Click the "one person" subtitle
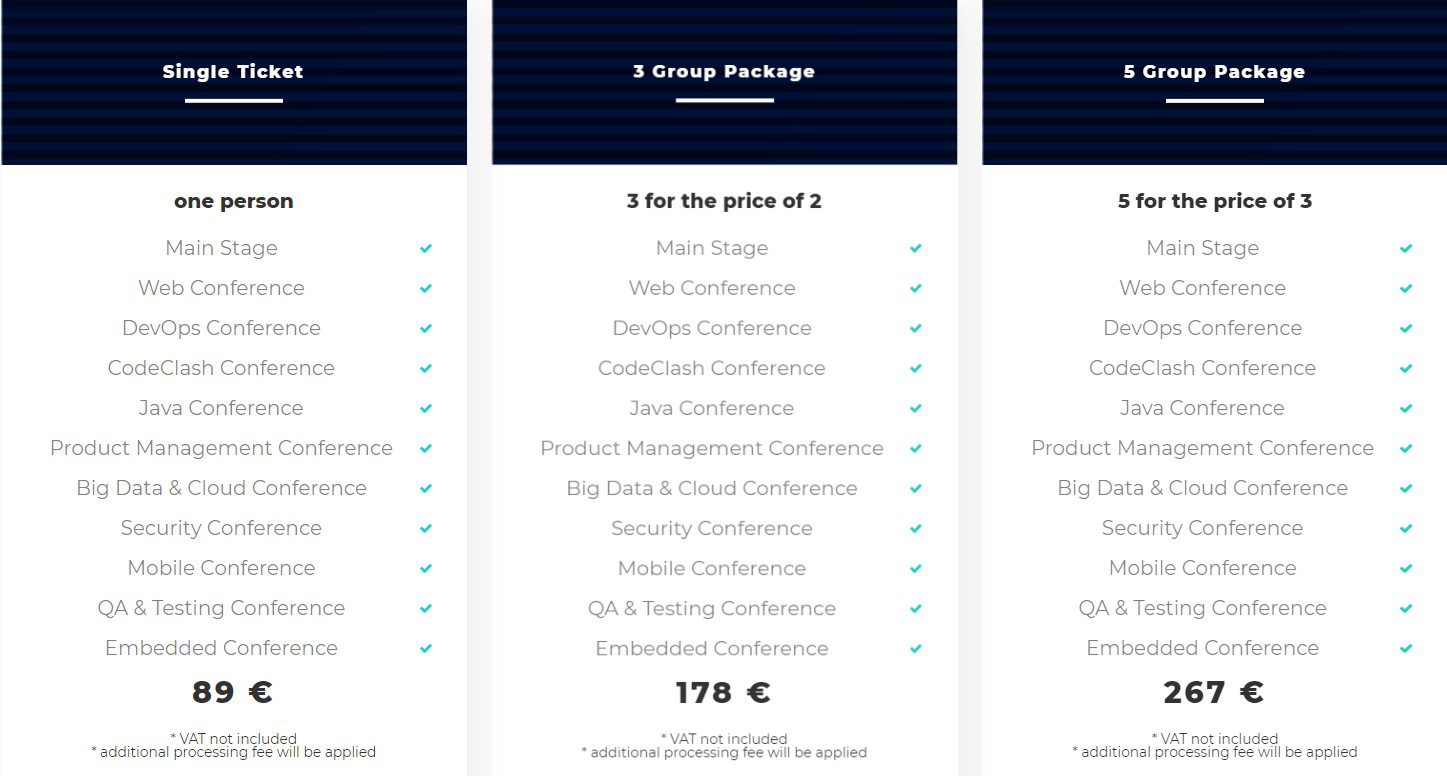Screen dimensions: 1447x776 click(x=233, y=201)
